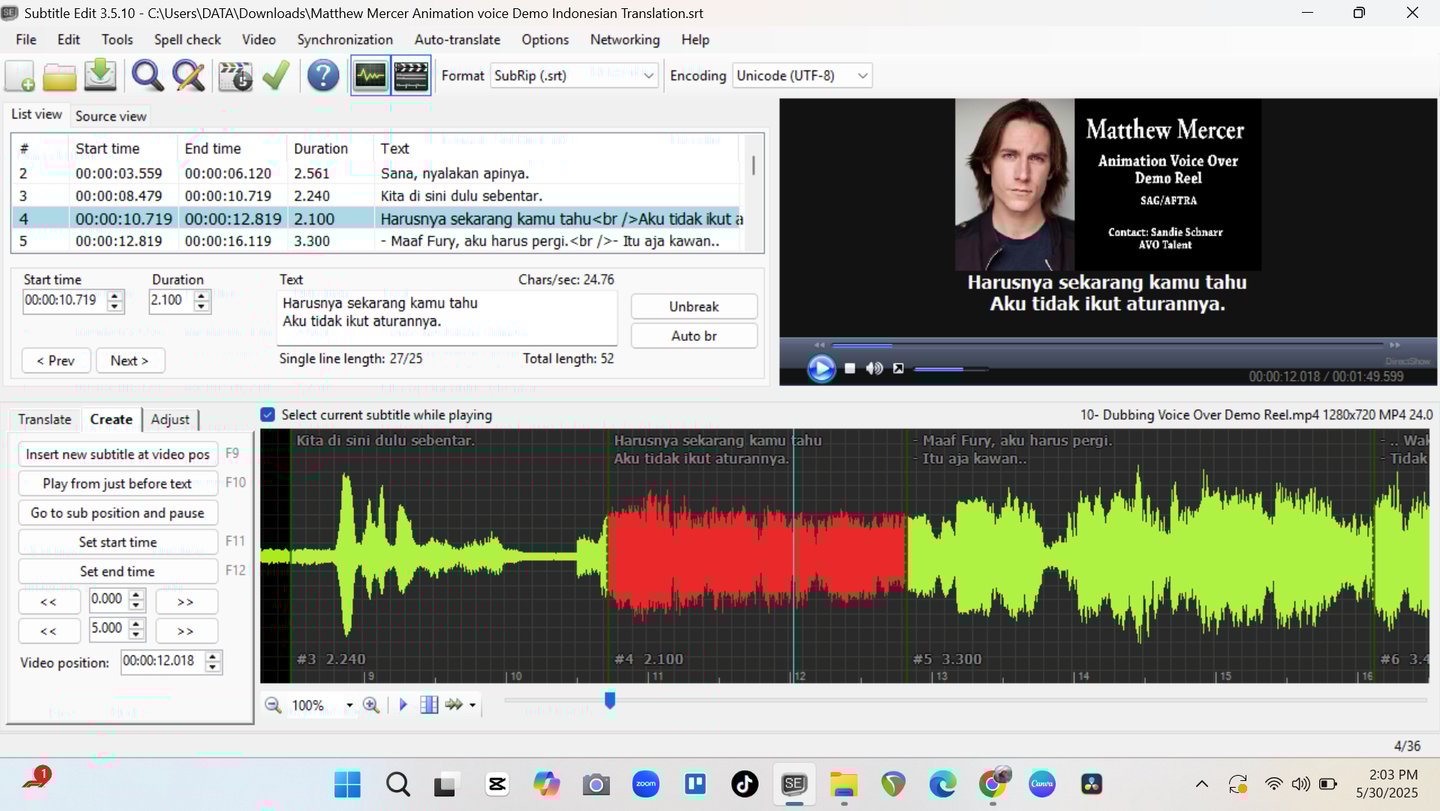The height and width of the screenshot is (811, 1440).
Task: Open the Replace tool (magnifier with pencil)
Action: tap(188, 76)
